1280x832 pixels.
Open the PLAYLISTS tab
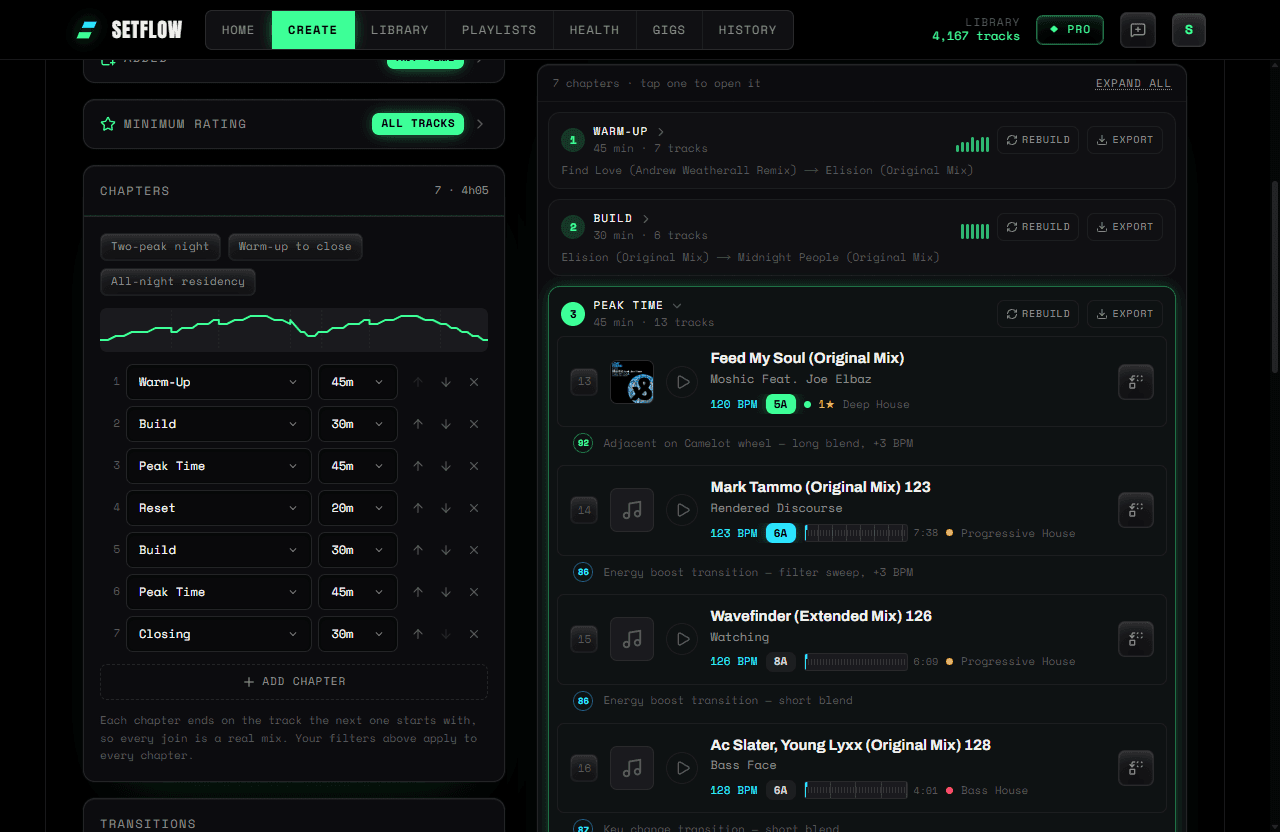[499, 30]
